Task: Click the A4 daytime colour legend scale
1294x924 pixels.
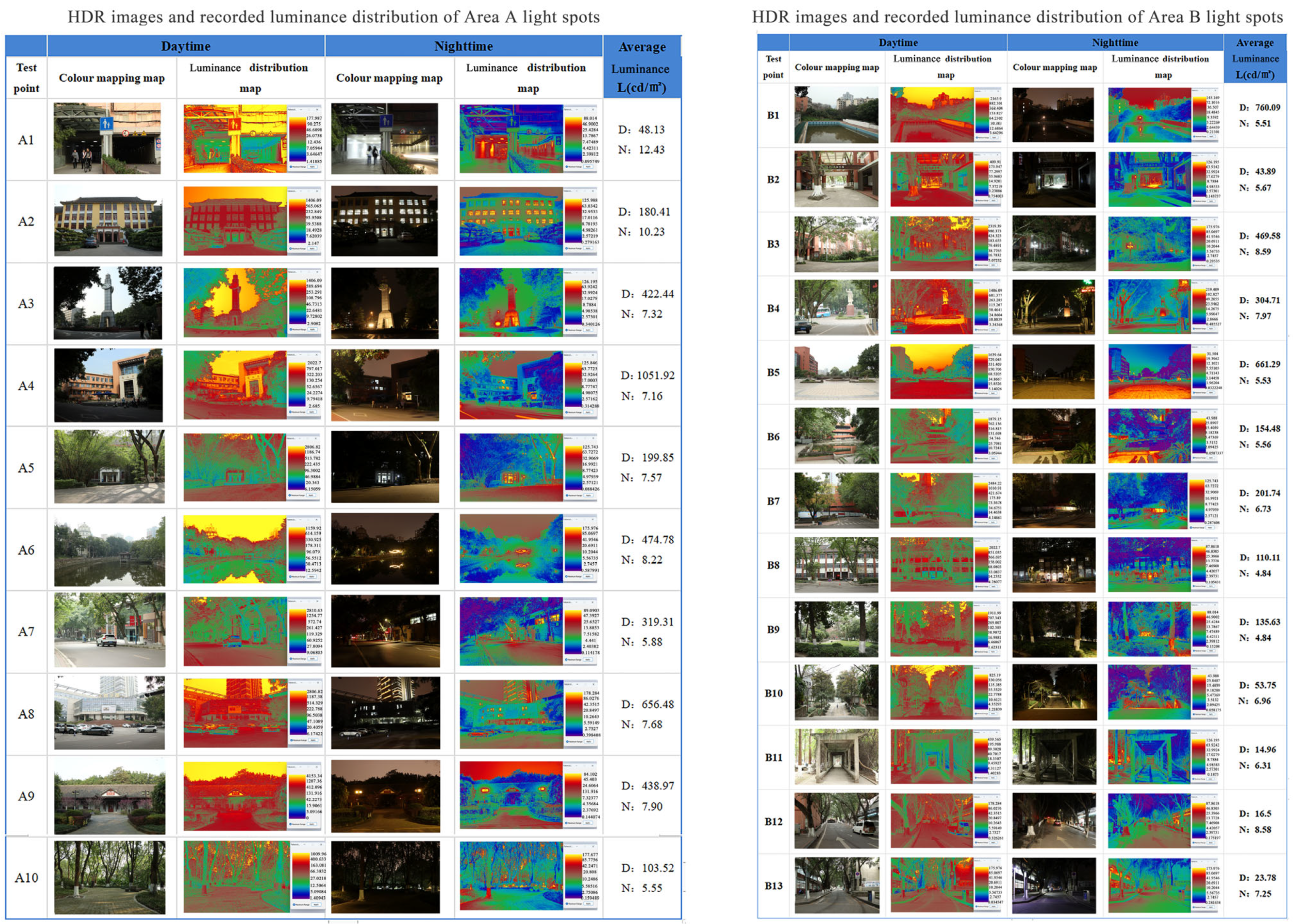Action: click(296, 385)
